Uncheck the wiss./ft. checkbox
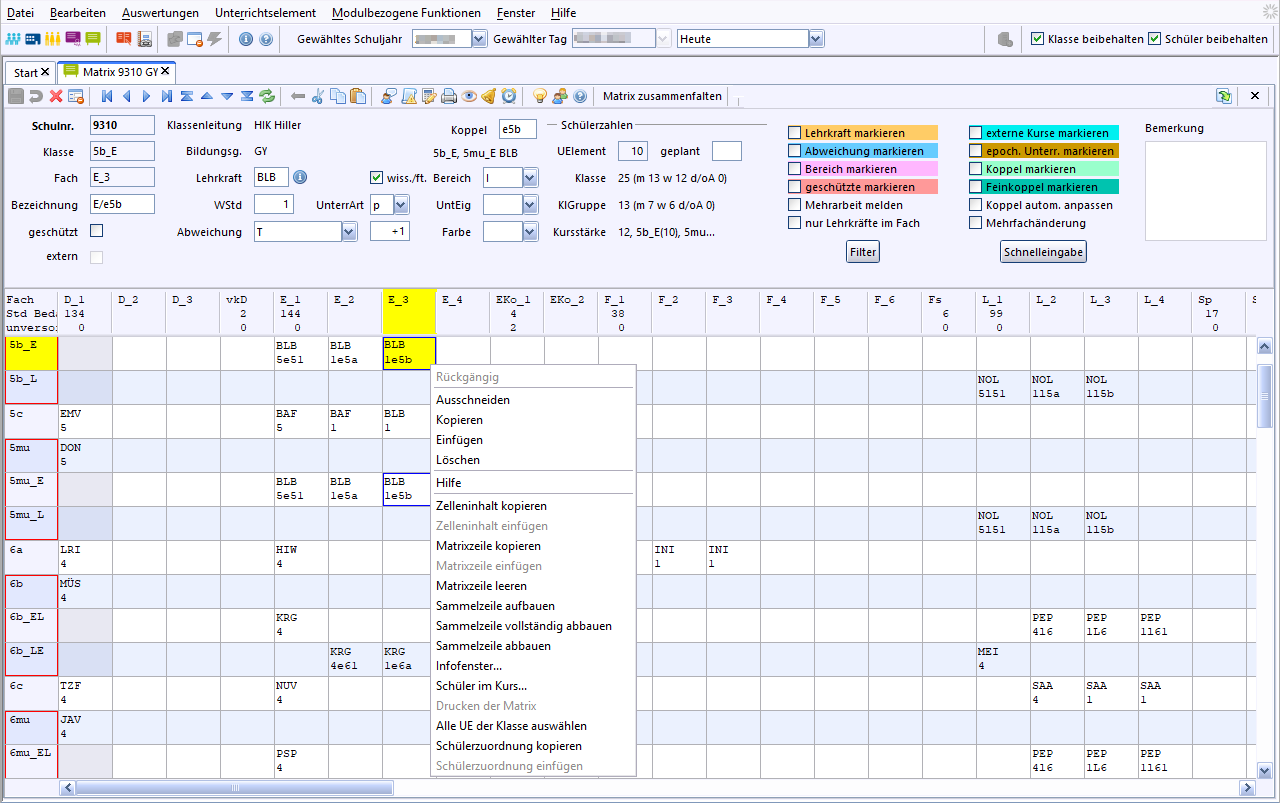 click(x=377, y=177)
